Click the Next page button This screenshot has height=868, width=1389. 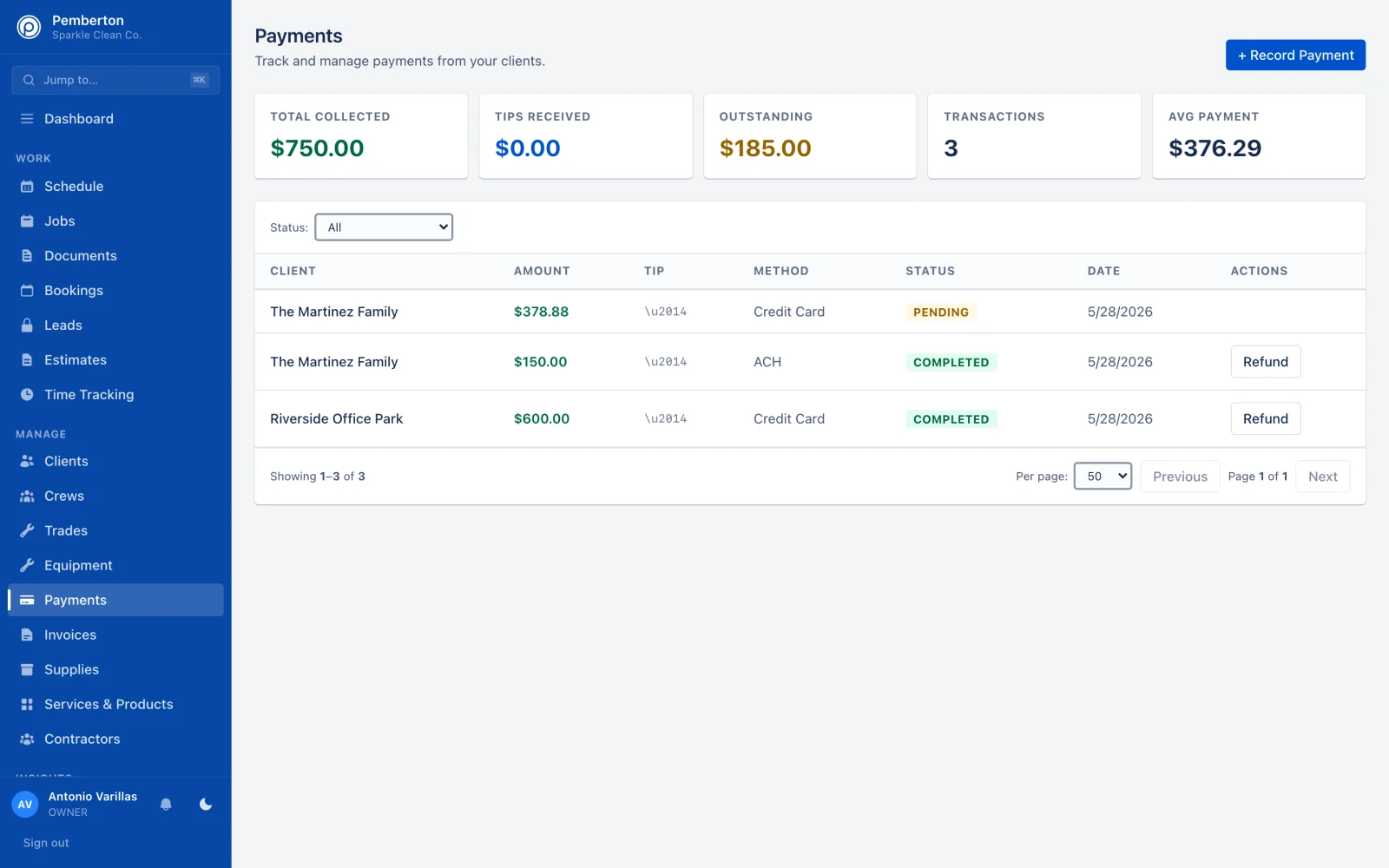tap(1323, 477)
